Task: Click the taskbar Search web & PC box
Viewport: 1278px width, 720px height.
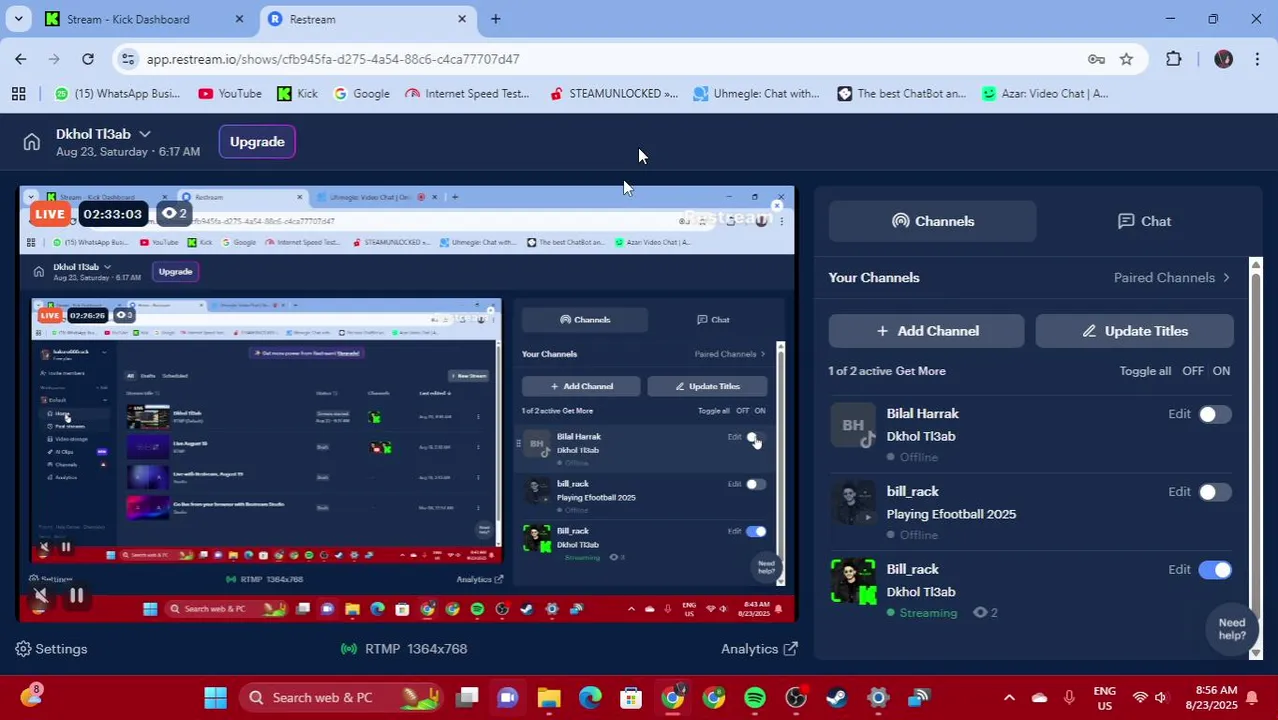Action: (340, 697)
